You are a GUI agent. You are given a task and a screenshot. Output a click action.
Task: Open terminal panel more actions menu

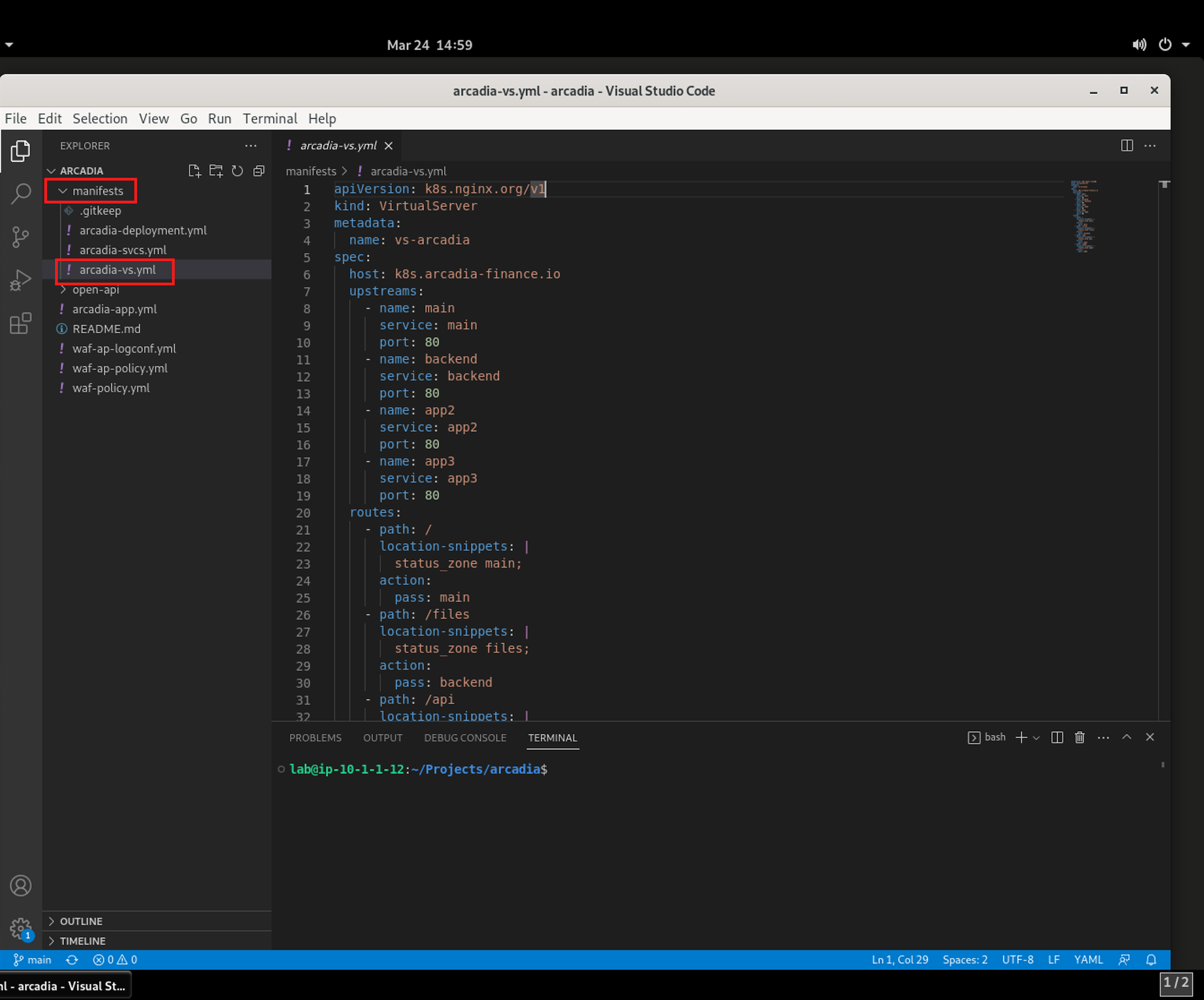[1103, 738]
